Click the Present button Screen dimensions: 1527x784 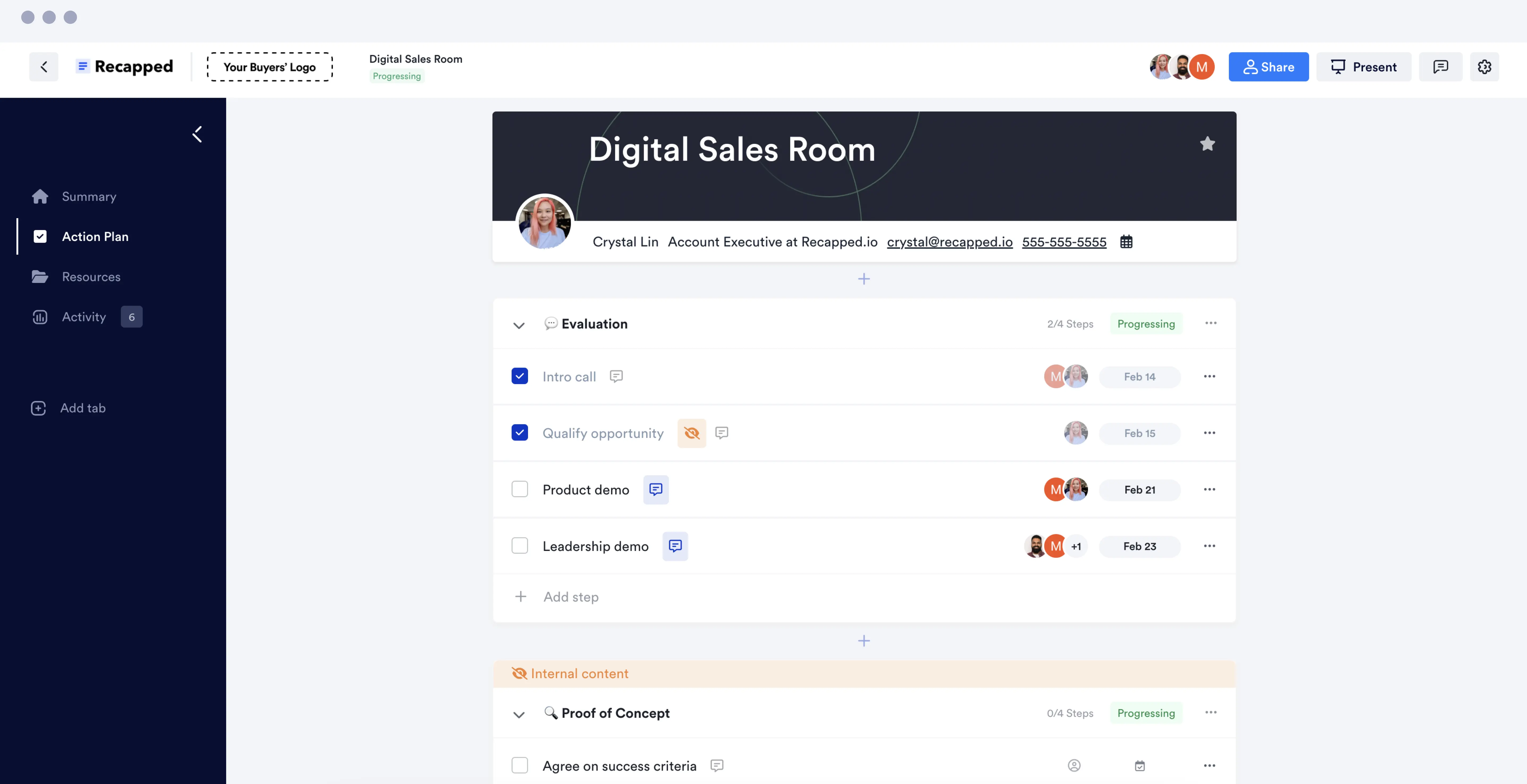click(x=1363, y=67)
